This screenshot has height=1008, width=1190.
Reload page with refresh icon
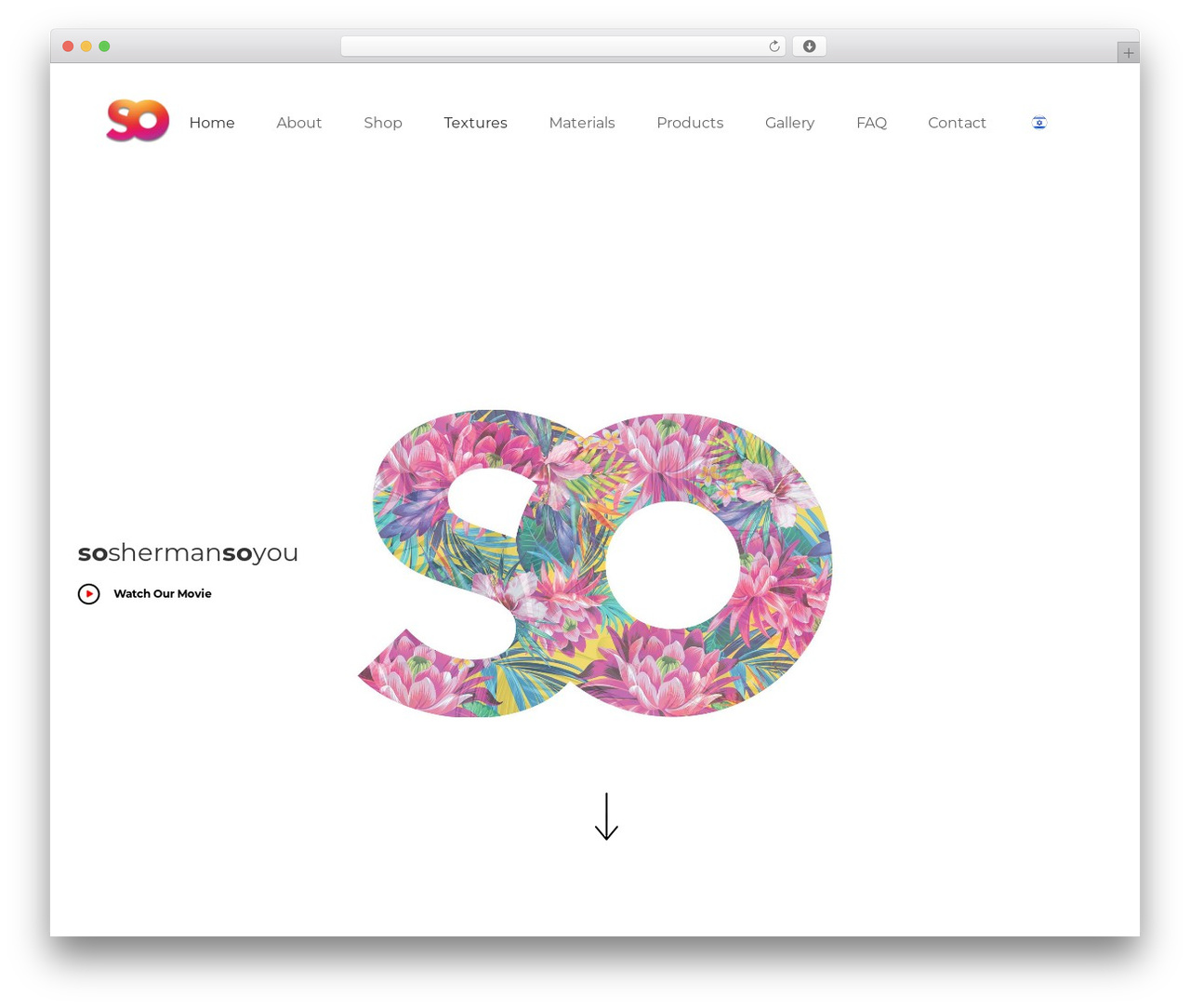(774, 46)
